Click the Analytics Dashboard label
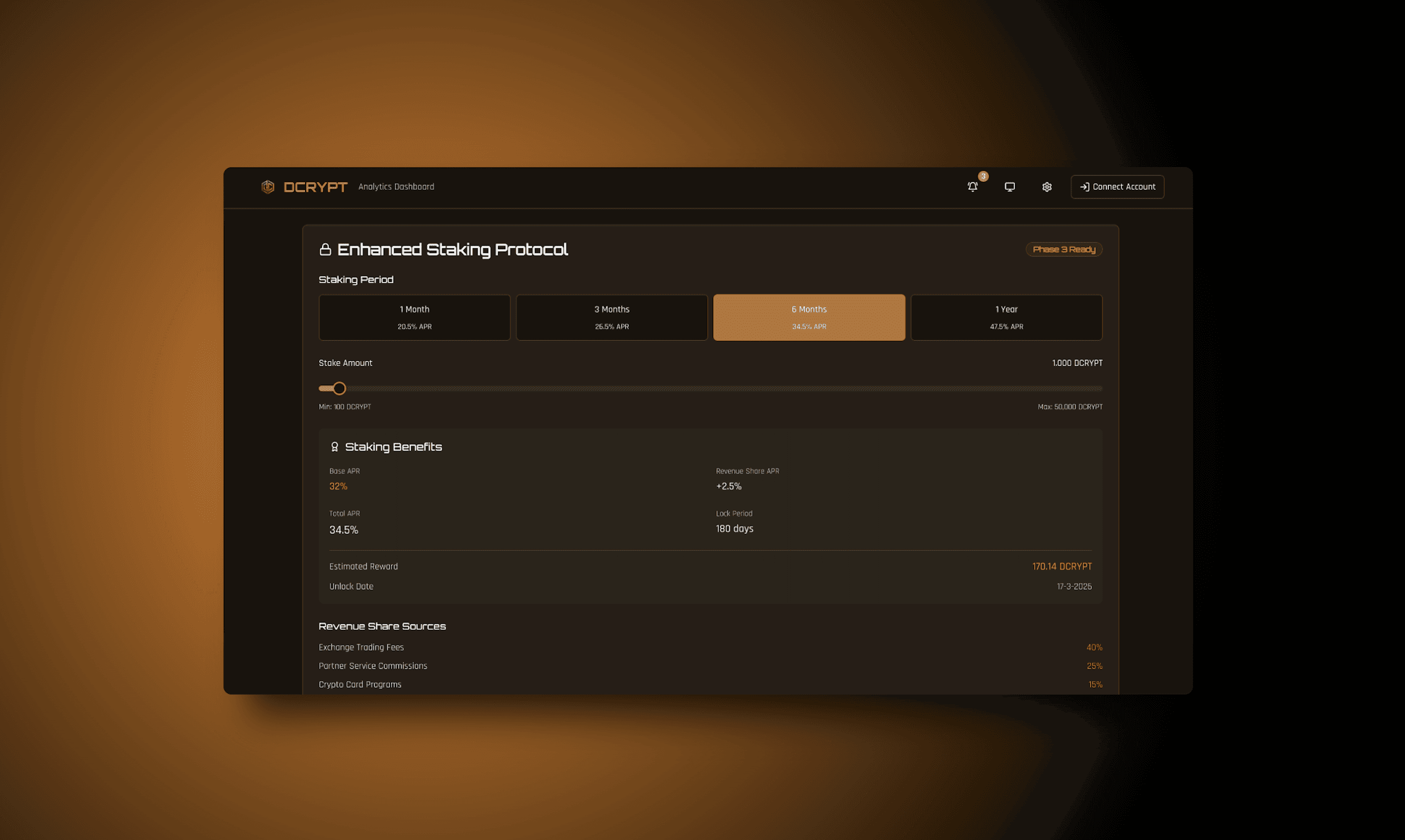1405x840 pixels. pyautogui.click(x=396, y=187)
